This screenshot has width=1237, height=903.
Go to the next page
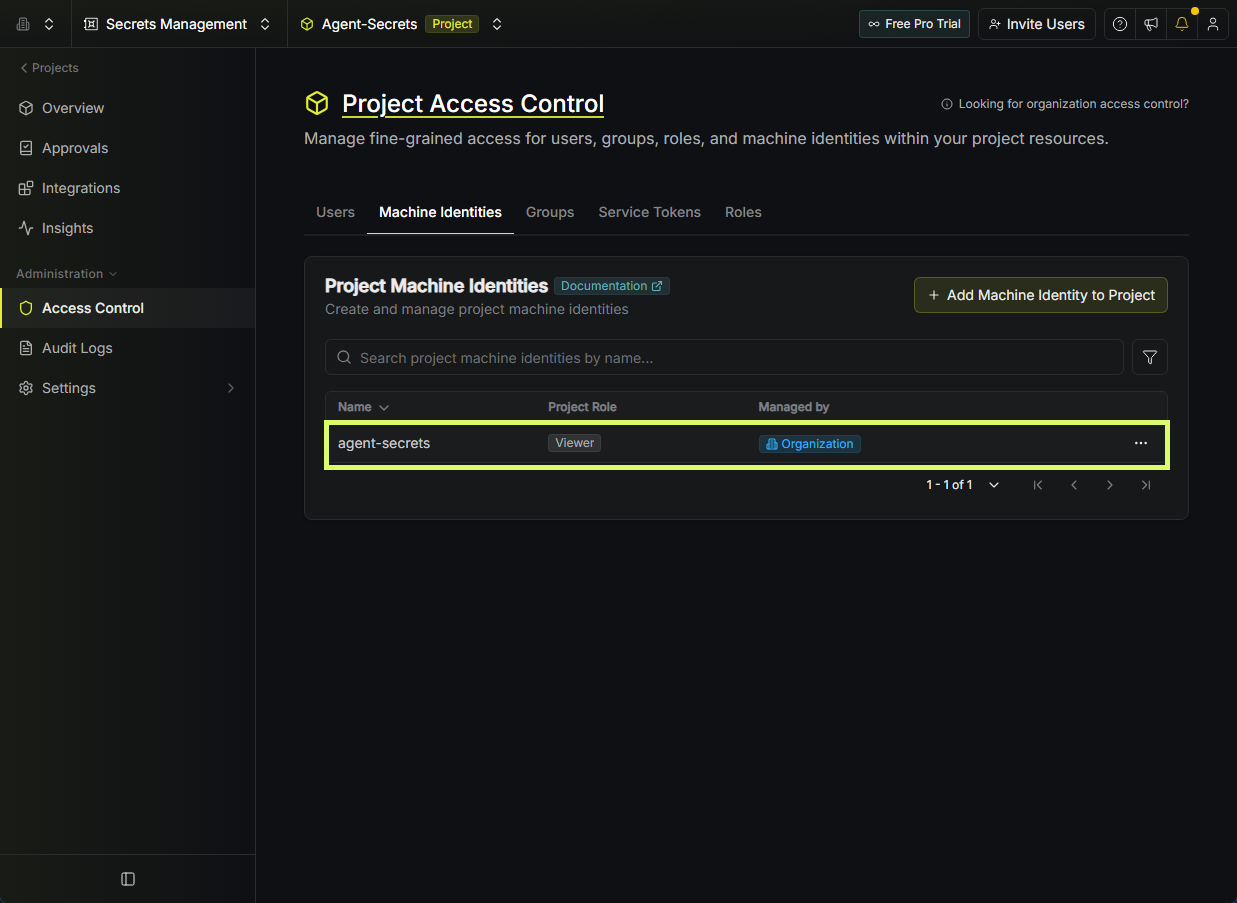click(x=1110, y=485)
